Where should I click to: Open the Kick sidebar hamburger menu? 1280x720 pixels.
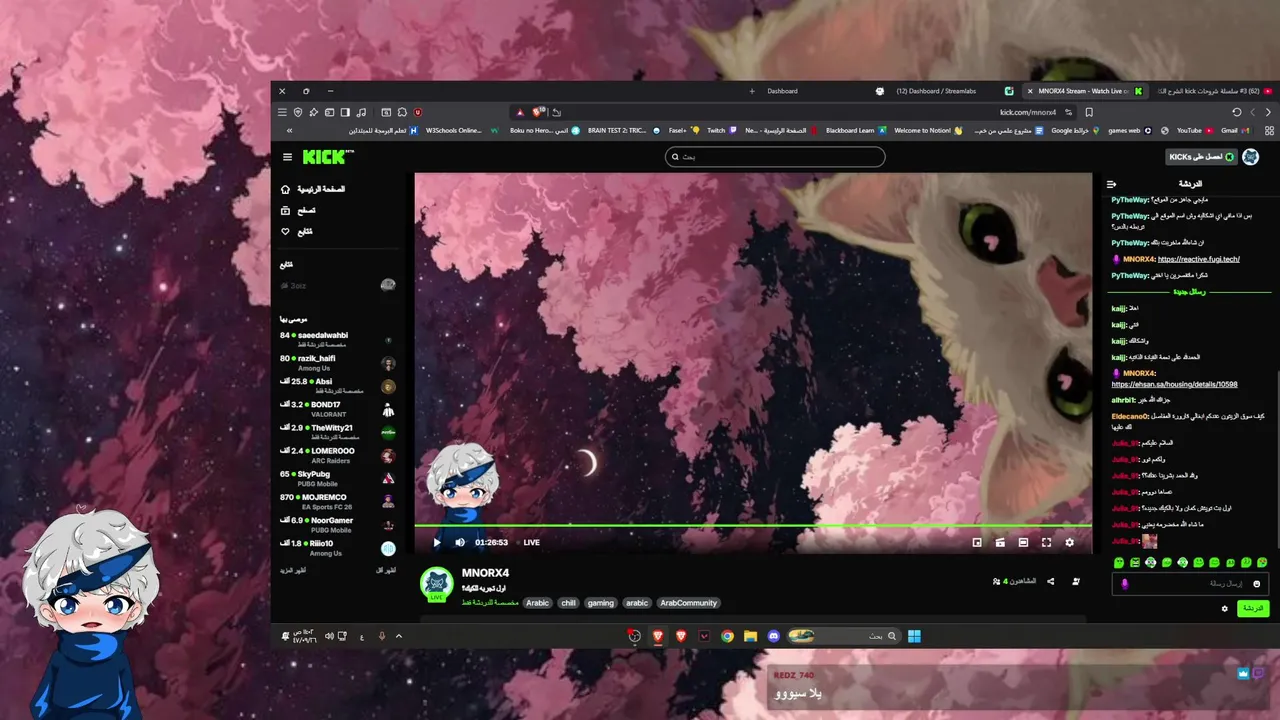[x=287, y=157]
